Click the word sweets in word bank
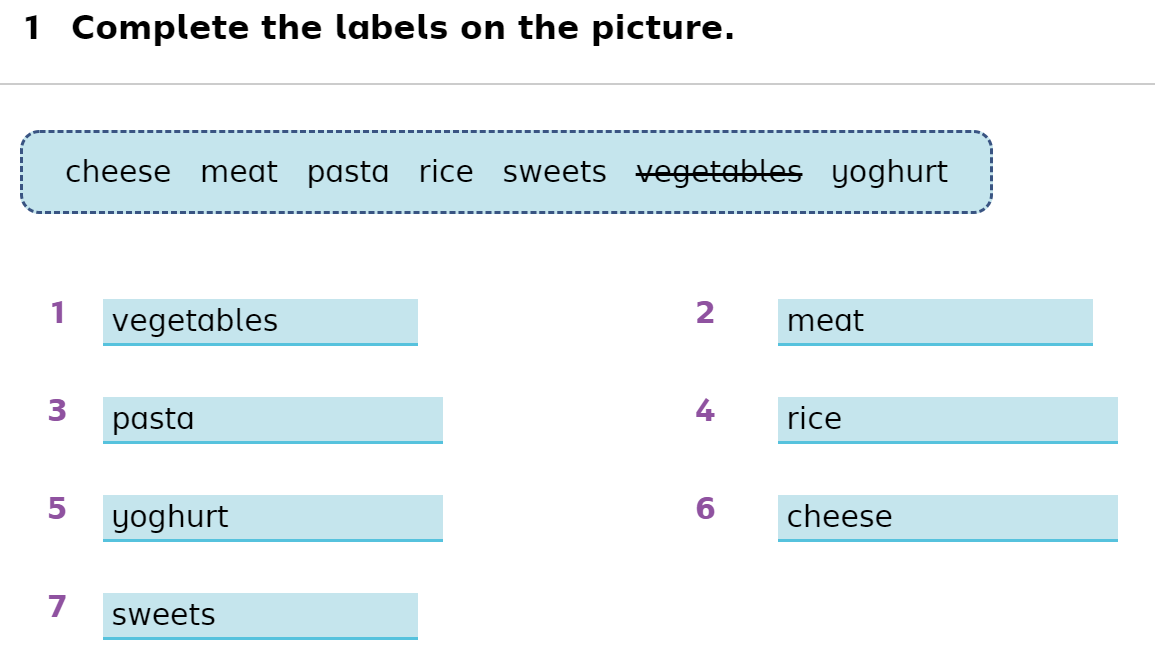The height and width of the screenshot is (658, 1155). click(555, 172)
